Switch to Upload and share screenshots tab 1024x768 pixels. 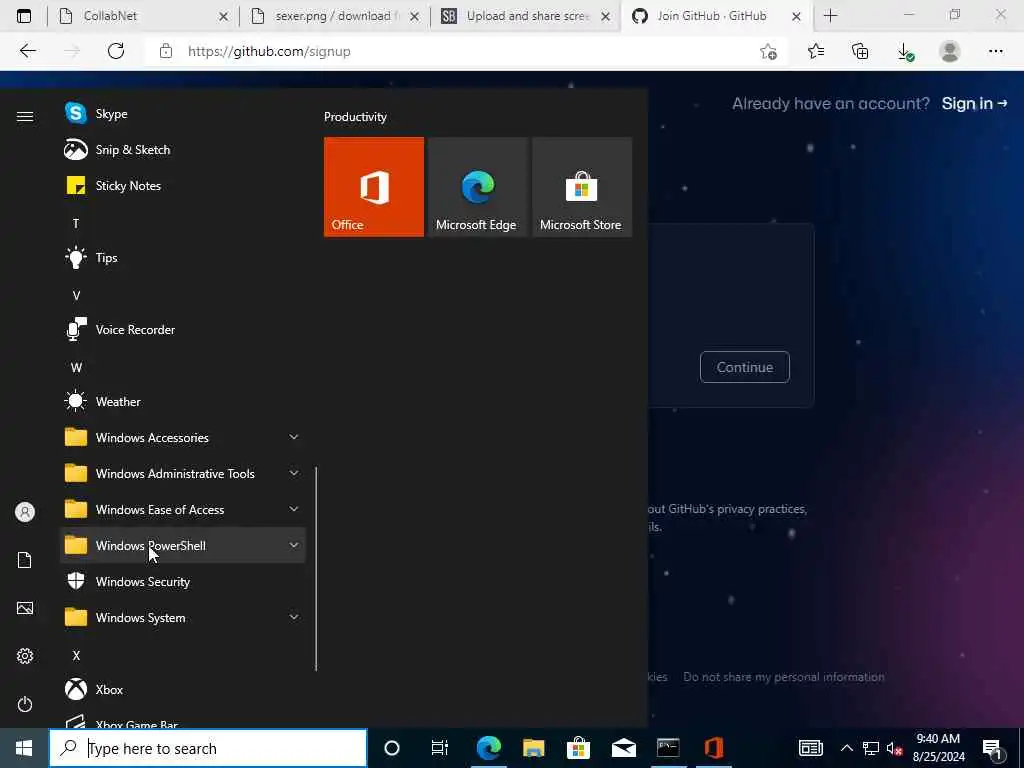(526, 16)
